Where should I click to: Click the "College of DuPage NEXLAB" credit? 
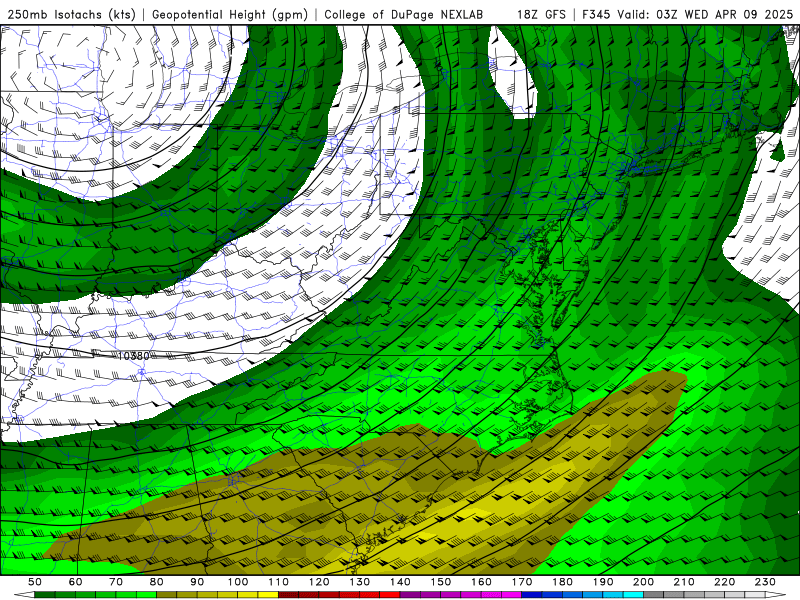click(404, 15)
